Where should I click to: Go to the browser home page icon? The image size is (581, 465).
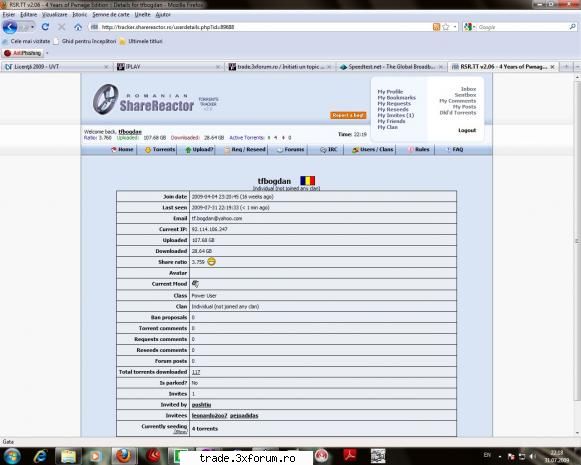pos(78,27)
